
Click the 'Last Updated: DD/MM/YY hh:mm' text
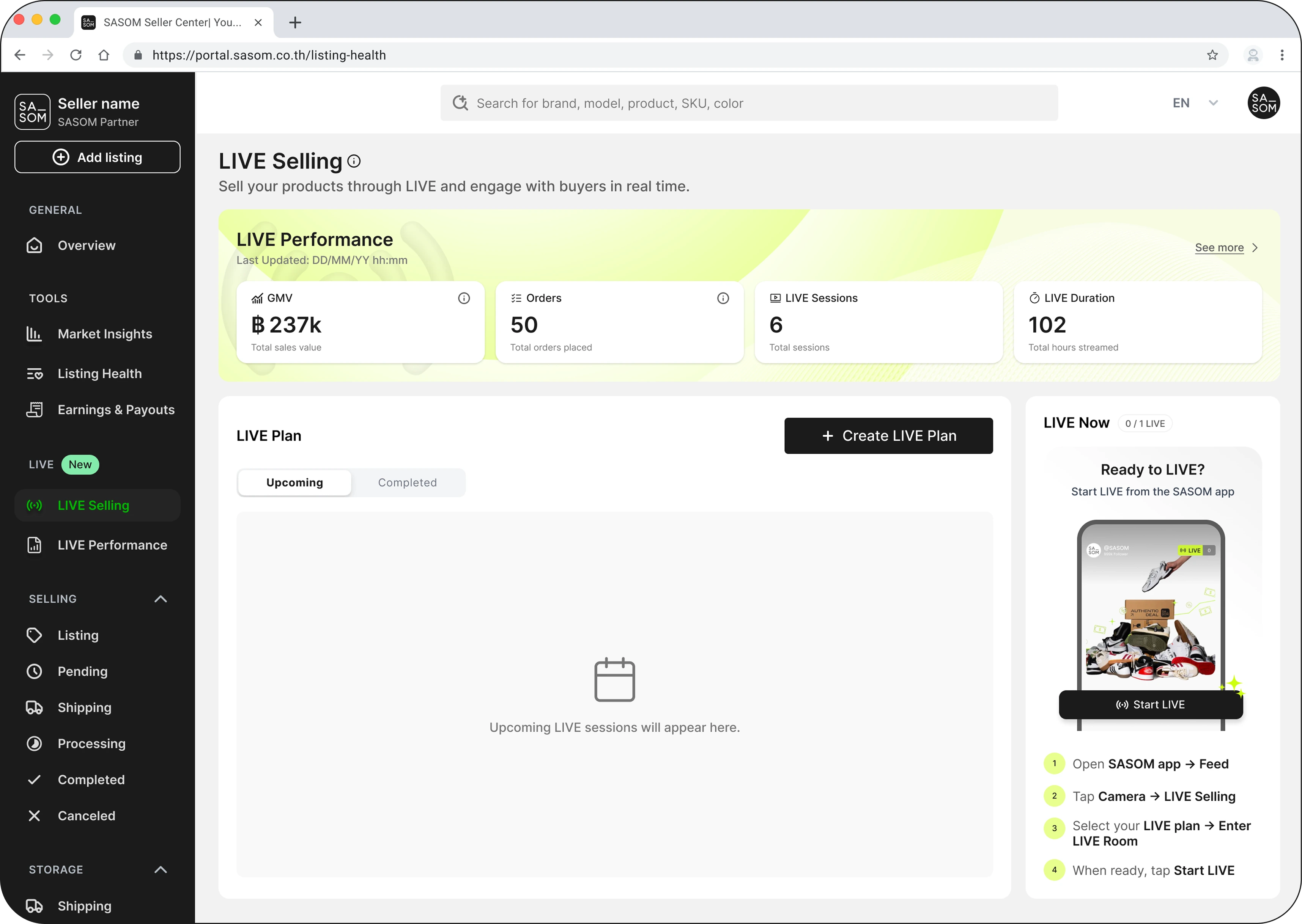tap(322, 260)
